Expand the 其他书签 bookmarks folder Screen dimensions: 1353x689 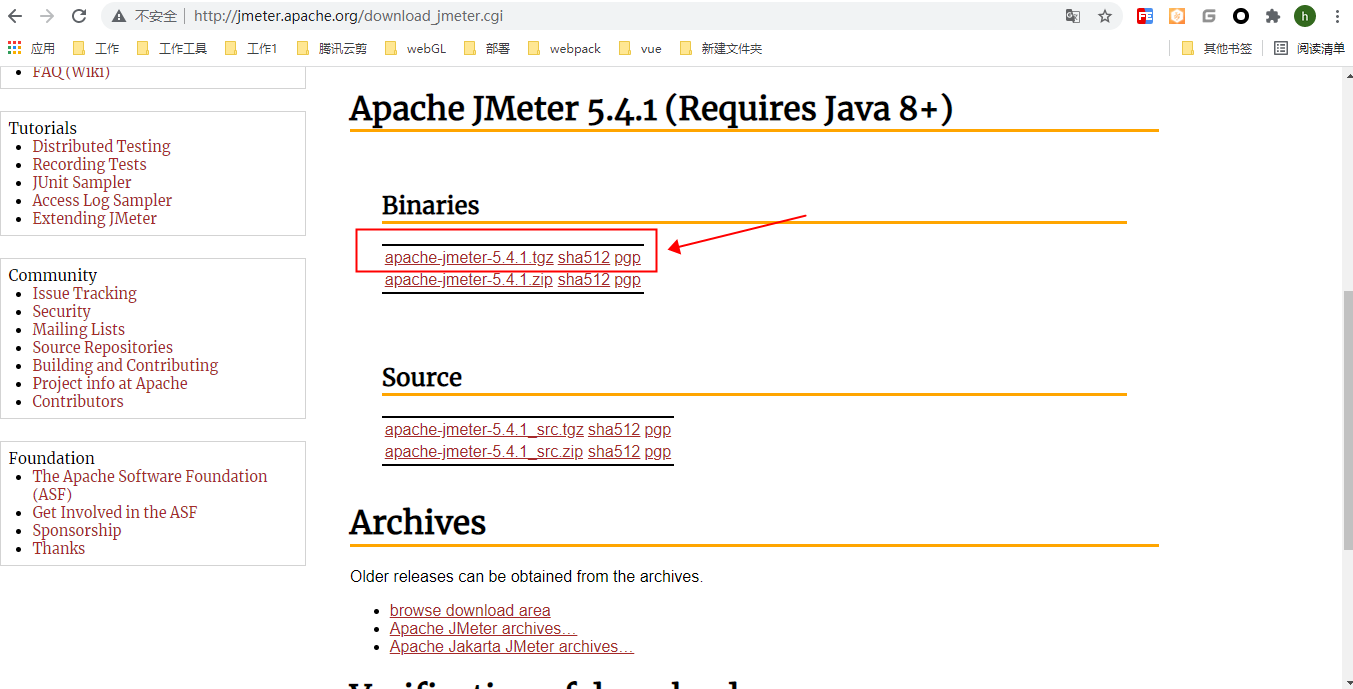click(1217, 47)
